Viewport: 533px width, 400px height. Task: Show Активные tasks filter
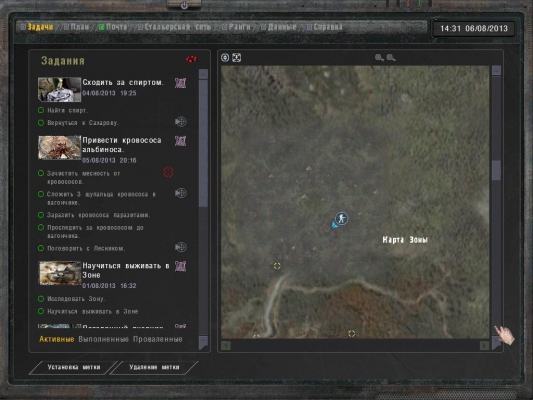(57, 339)
